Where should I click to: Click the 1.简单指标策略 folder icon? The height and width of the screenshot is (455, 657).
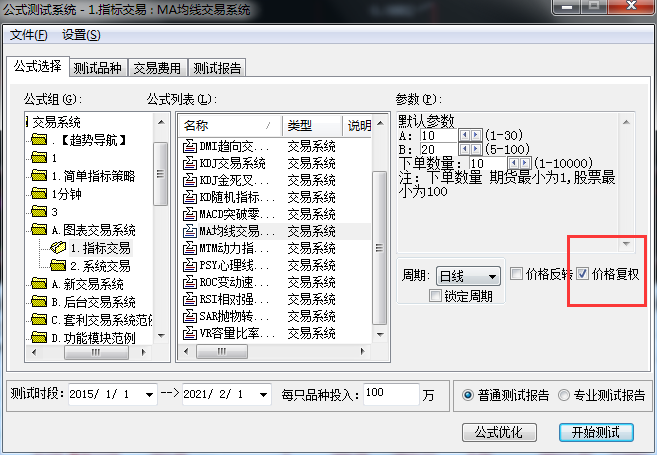[39, 176]
